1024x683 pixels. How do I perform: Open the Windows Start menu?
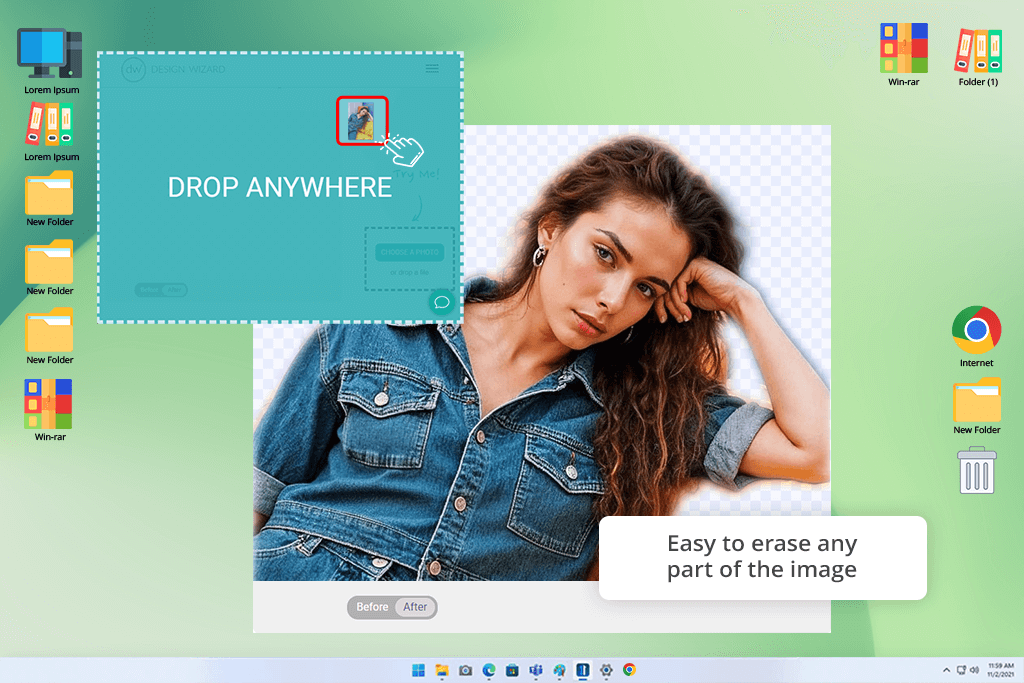coord(419,670)
